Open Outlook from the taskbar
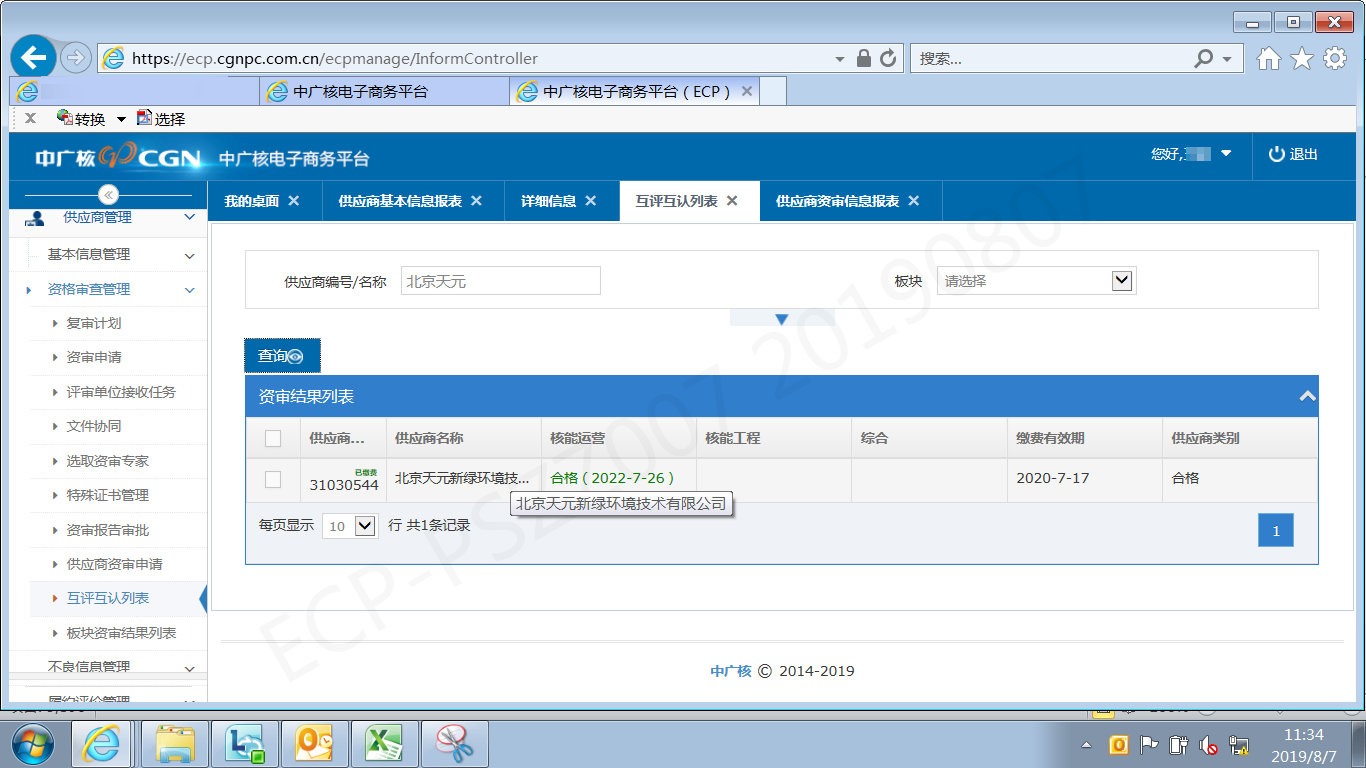 [314, 744]
